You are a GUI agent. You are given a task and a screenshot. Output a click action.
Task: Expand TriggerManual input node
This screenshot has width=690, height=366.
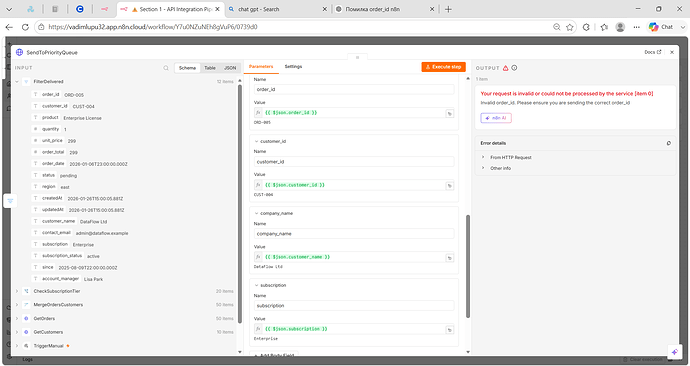[17, 346]
